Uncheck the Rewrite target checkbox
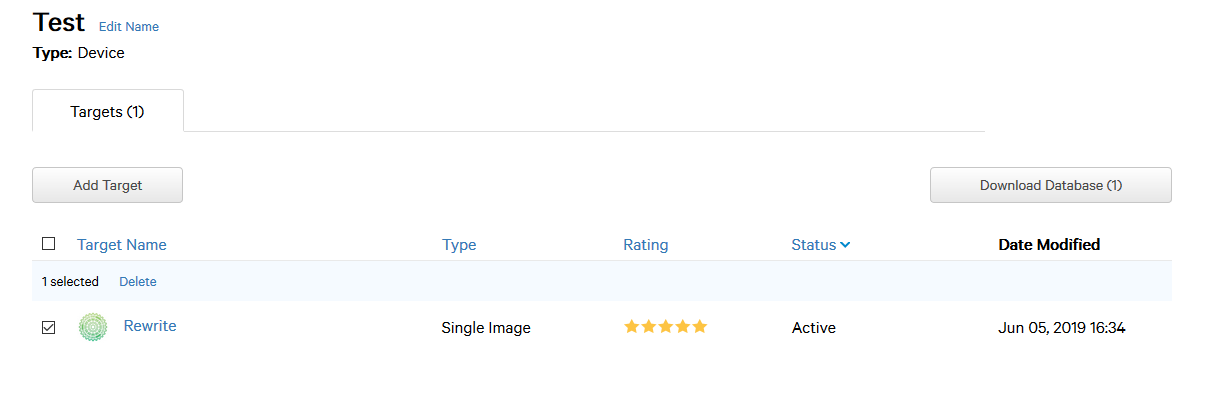 48,327
